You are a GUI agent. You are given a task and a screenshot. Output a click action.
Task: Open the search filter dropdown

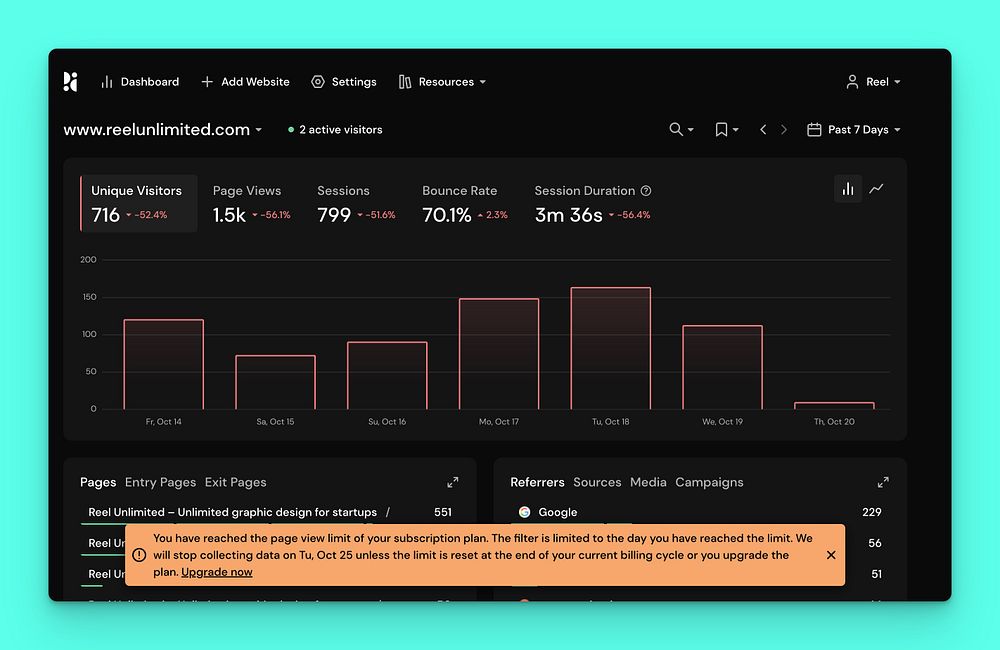pyautogui.click(x=681, y=129)
